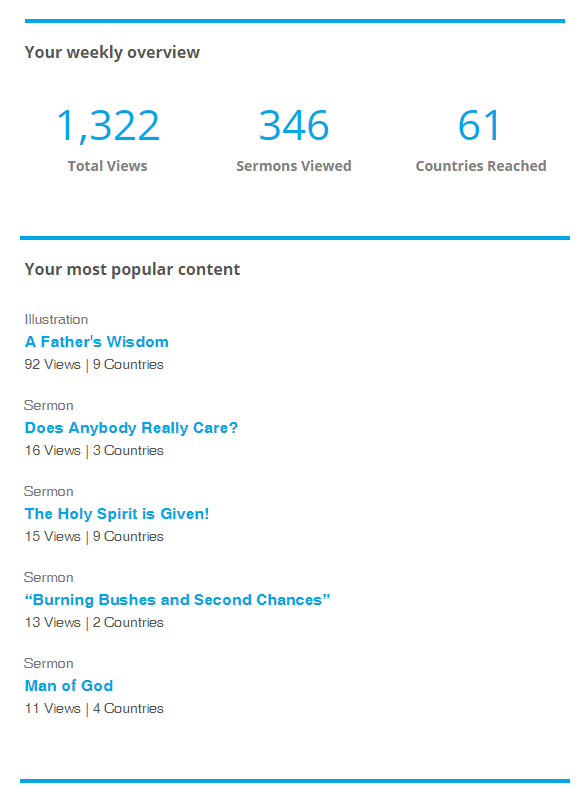Click the 61 countries reached number
The height and width of the screenshot is (789, 584).
point(479,126)
